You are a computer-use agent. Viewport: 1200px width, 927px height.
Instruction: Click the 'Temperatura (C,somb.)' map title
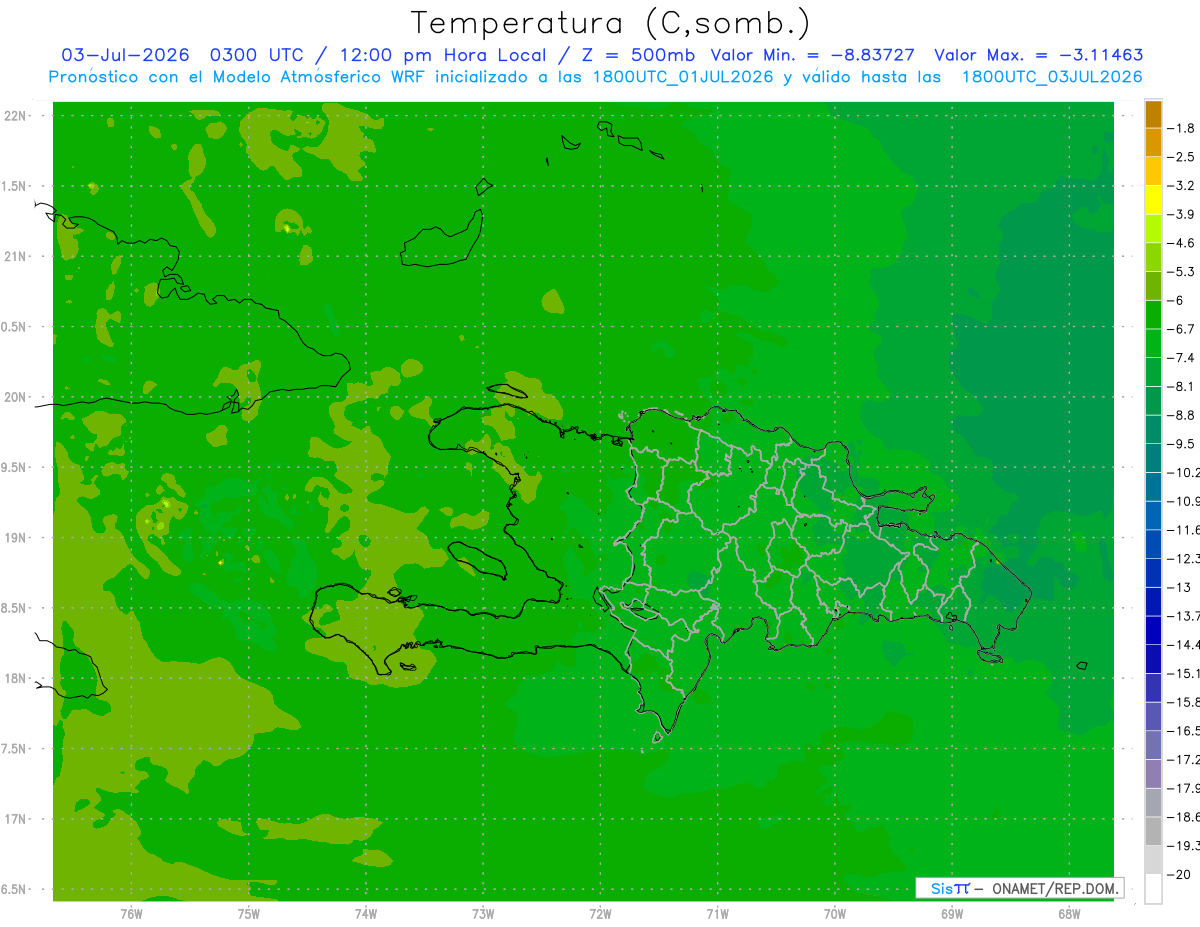[x=610, y=23]
